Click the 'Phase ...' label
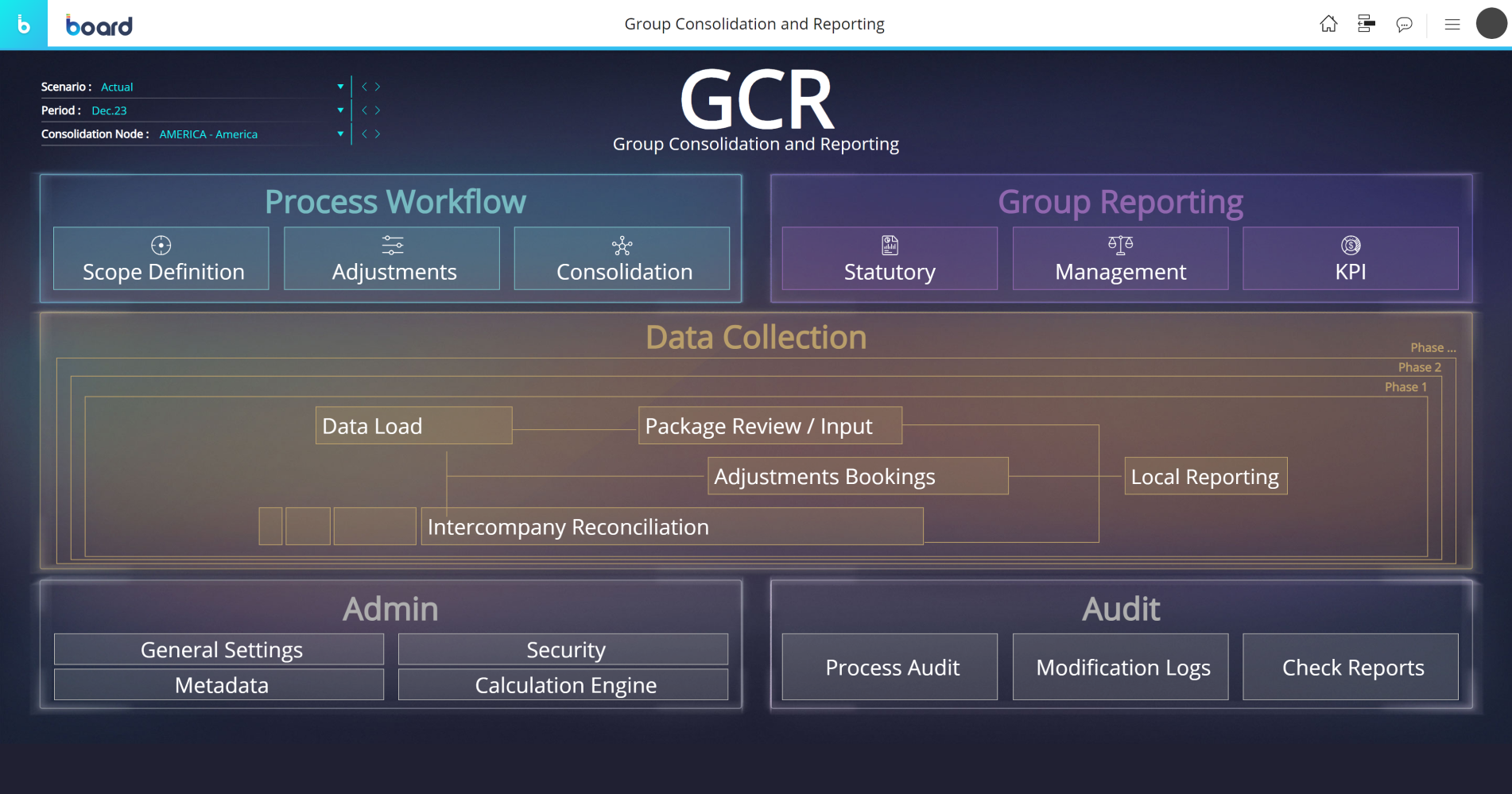1512x794 pixels. click(1433, 347)
